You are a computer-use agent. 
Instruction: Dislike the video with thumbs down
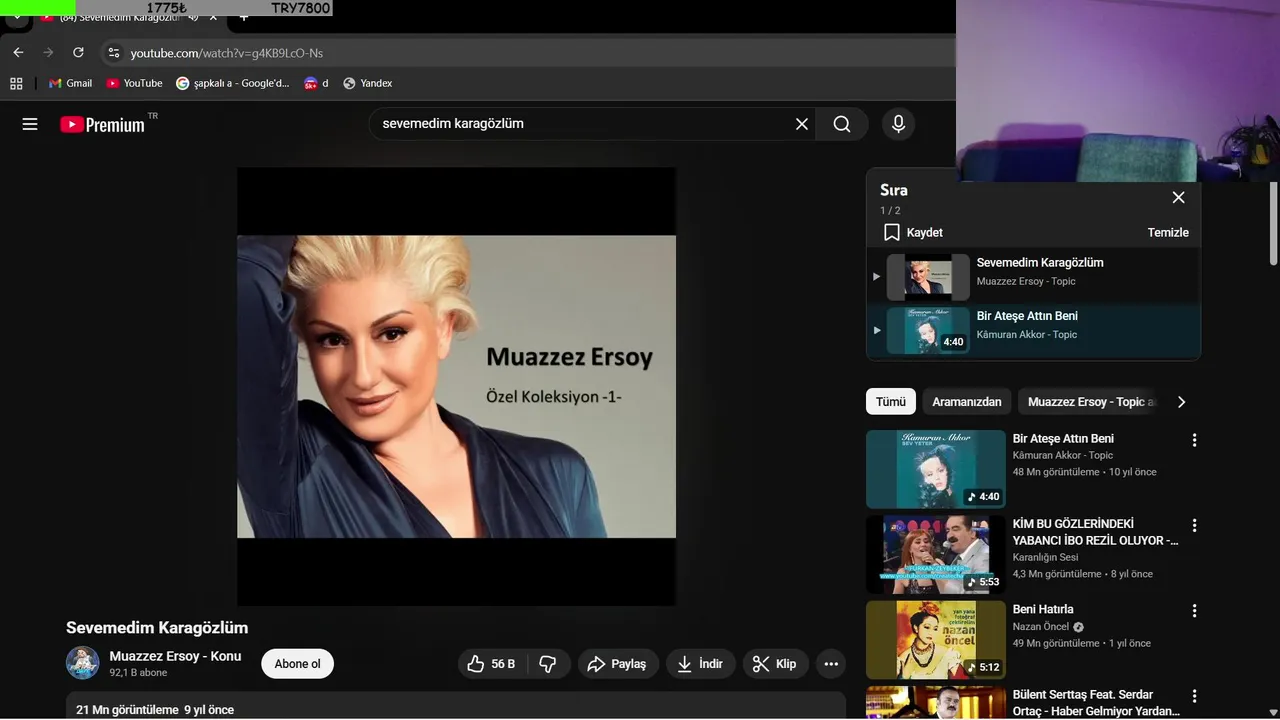tap(549, 664)
